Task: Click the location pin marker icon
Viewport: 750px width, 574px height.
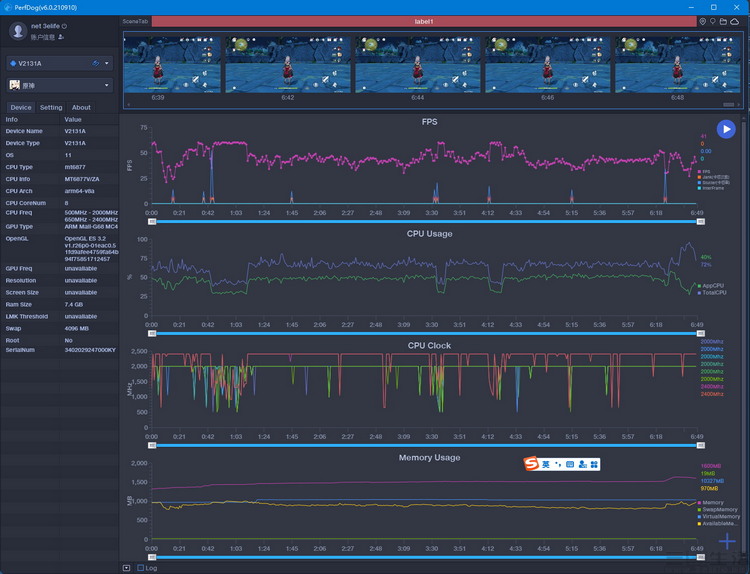Action: click(703, 22)
